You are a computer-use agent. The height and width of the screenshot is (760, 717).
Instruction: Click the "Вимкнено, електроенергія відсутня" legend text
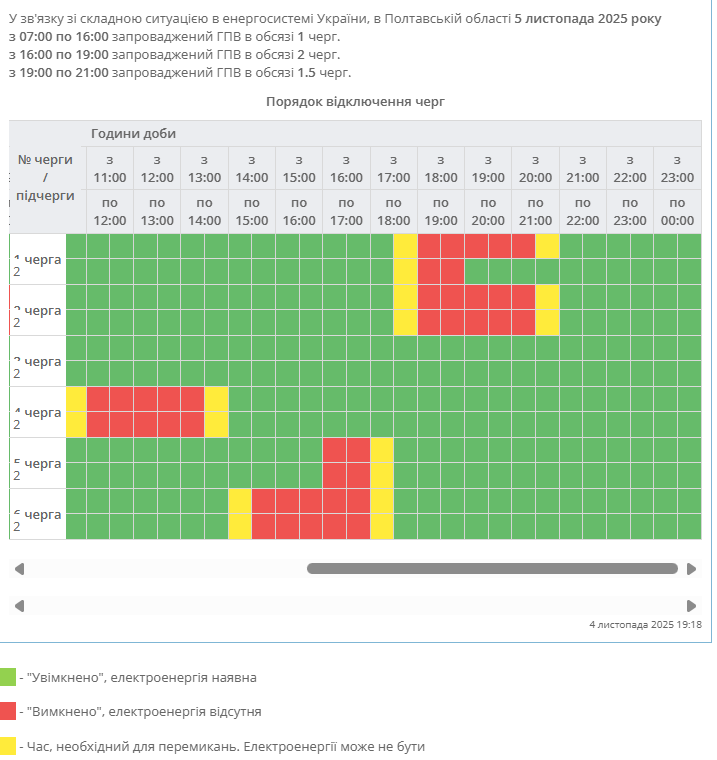point(144,711)
